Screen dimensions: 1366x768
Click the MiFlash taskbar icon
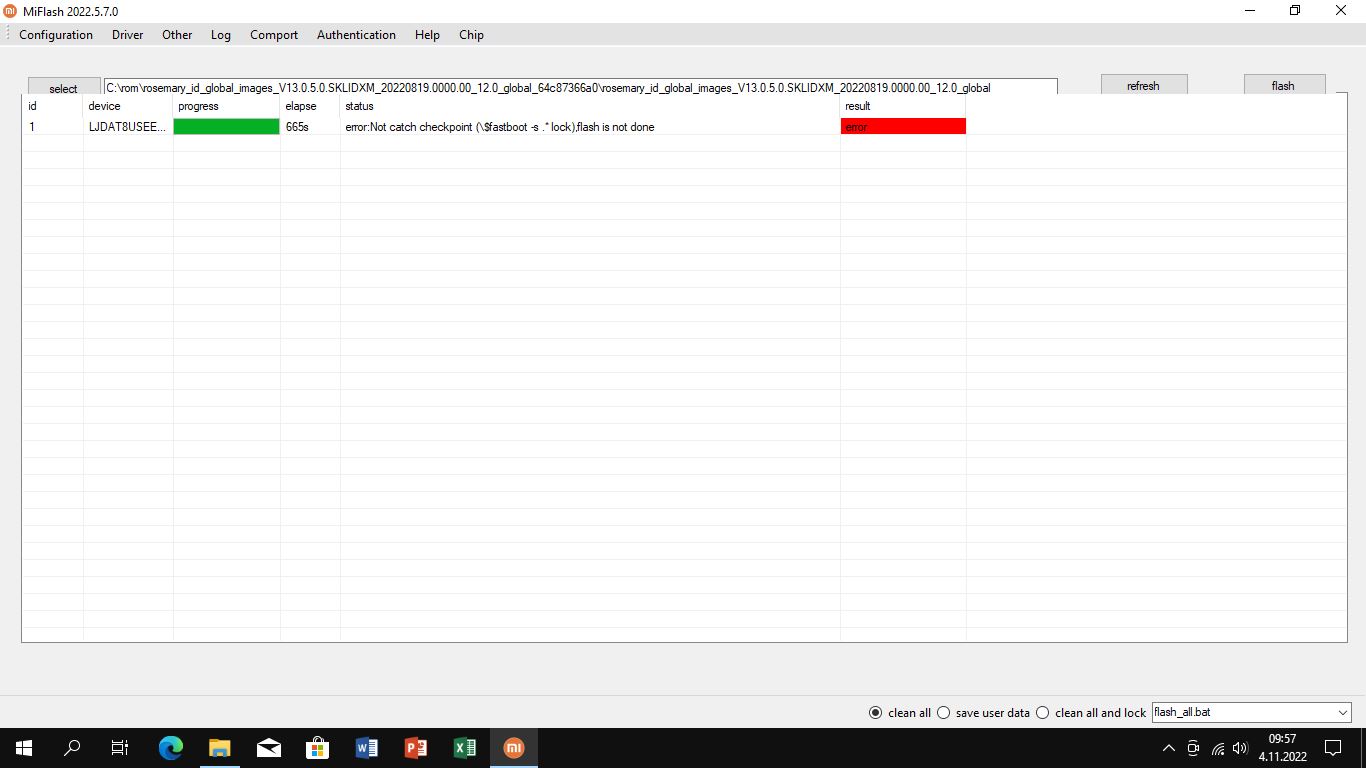tap(514, 748)
